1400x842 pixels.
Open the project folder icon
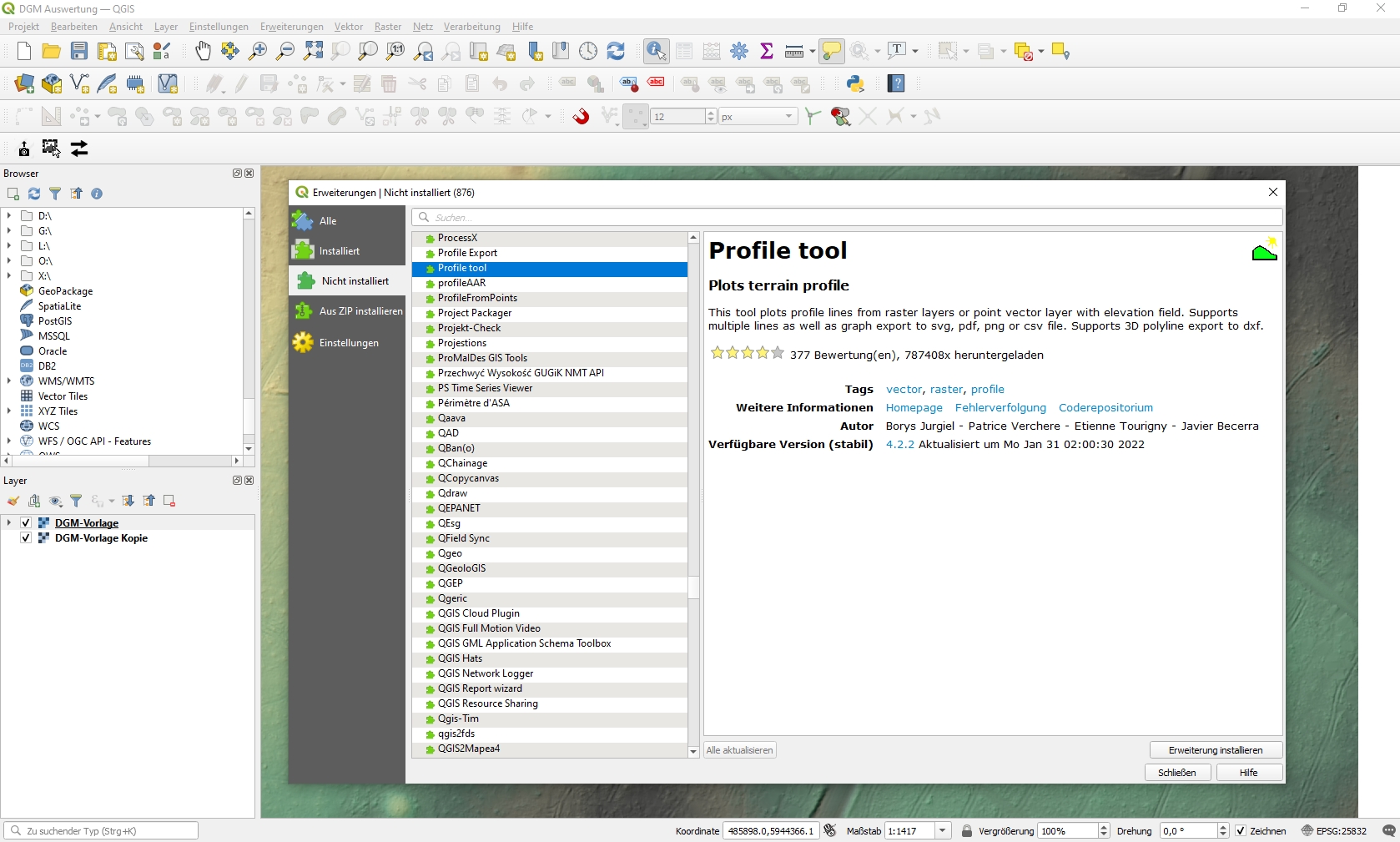coord(52,52)
